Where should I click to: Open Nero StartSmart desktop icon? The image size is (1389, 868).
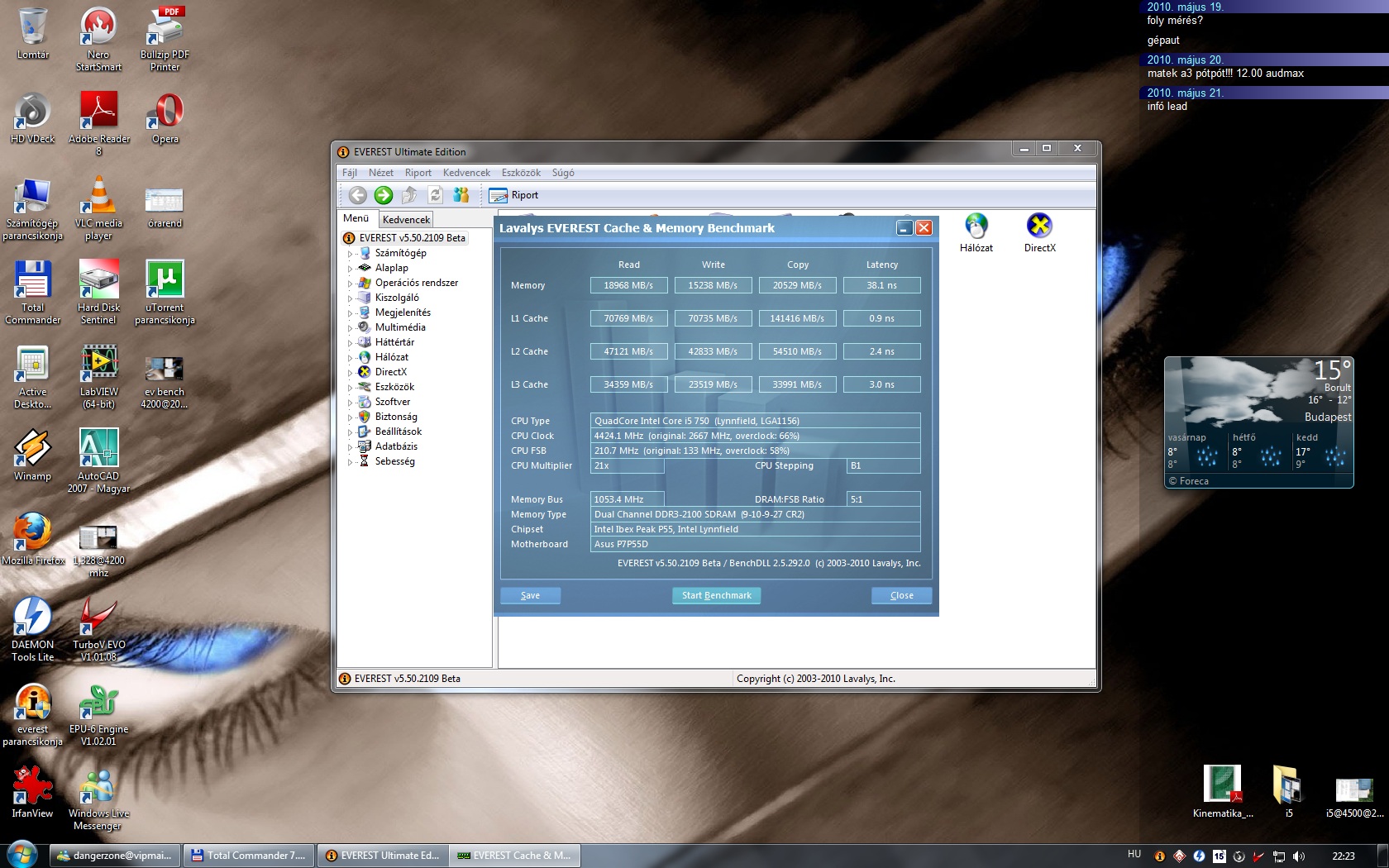pos(98,39)
